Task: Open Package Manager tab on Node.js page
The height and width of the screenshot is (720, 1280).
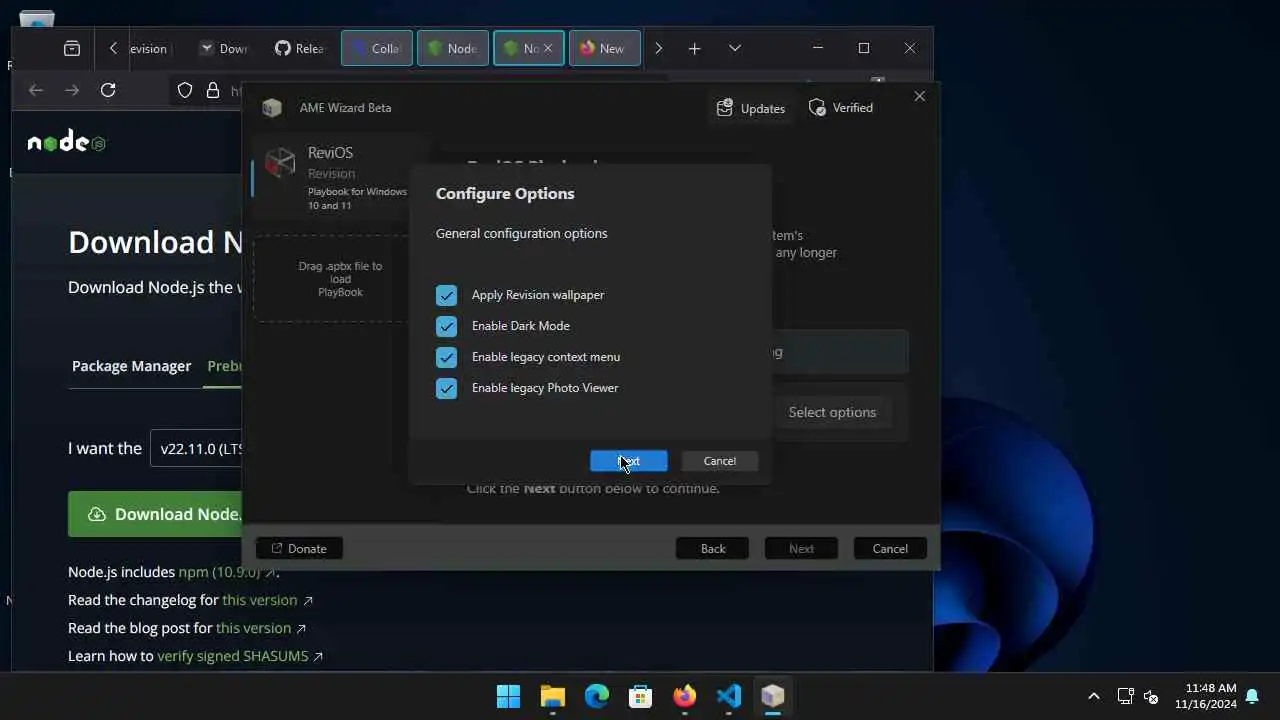Action: pyautogui.click(x=131, y=366)
